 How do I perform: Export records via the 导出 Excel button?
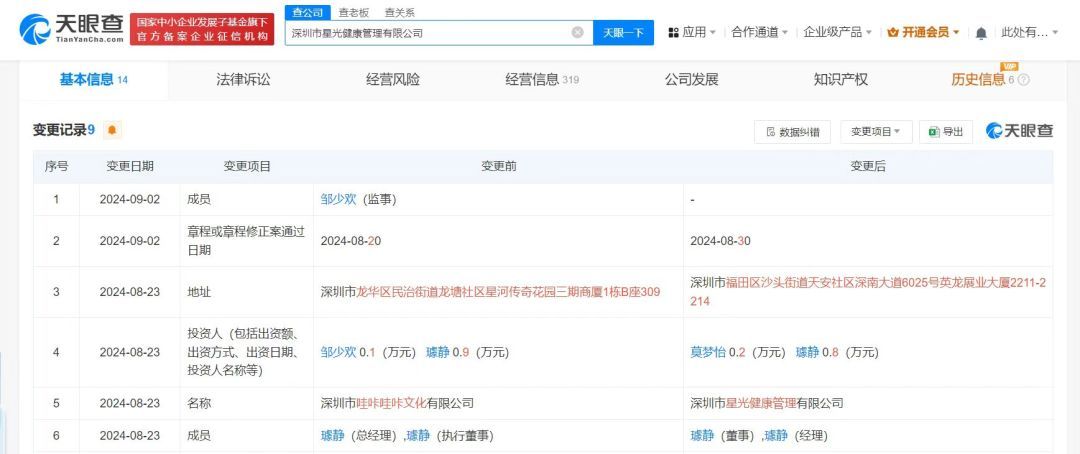point(946,131)
